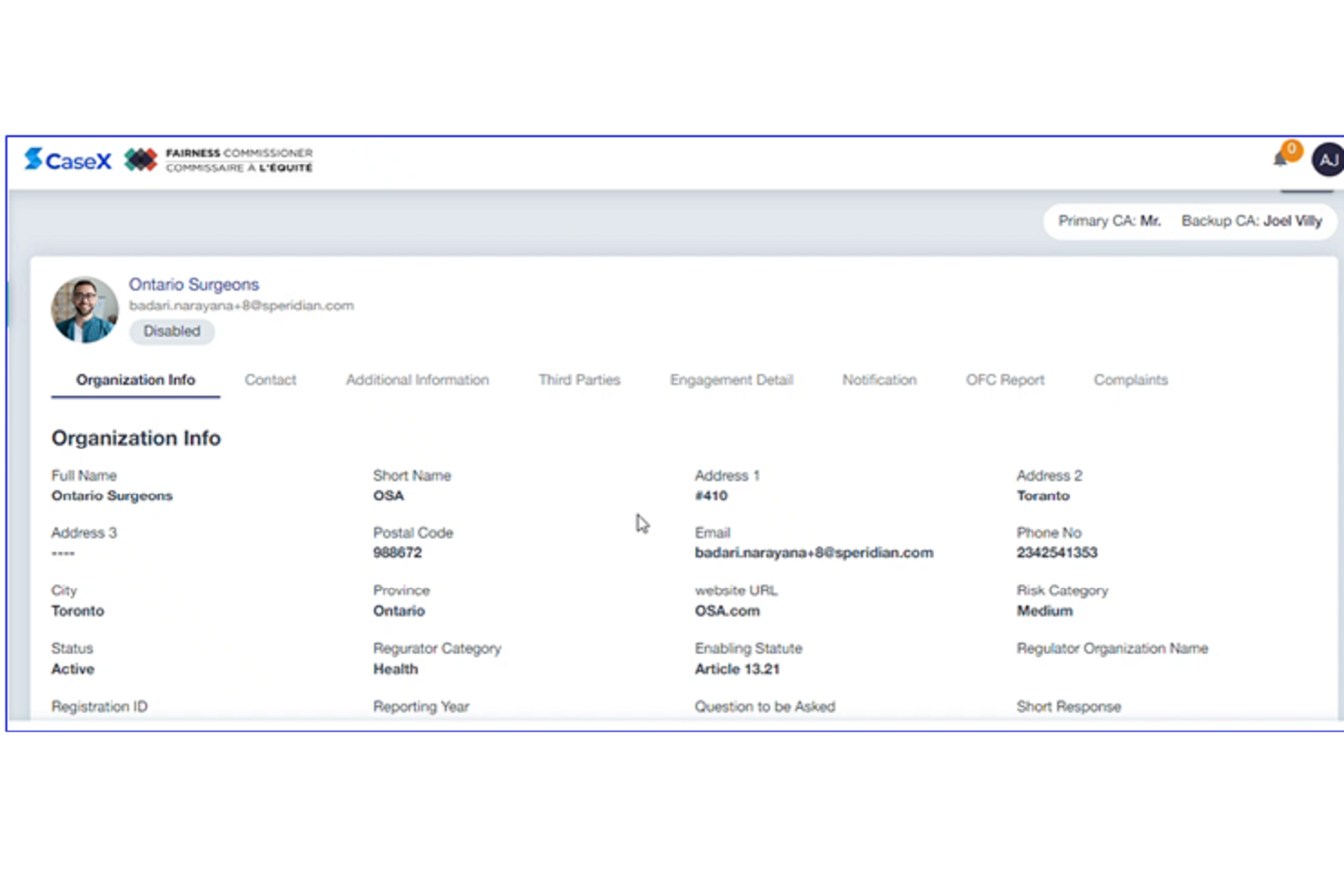Switch to the Contact tab
The width and height of the screenshot is (1344, 896).
[271, 379]
